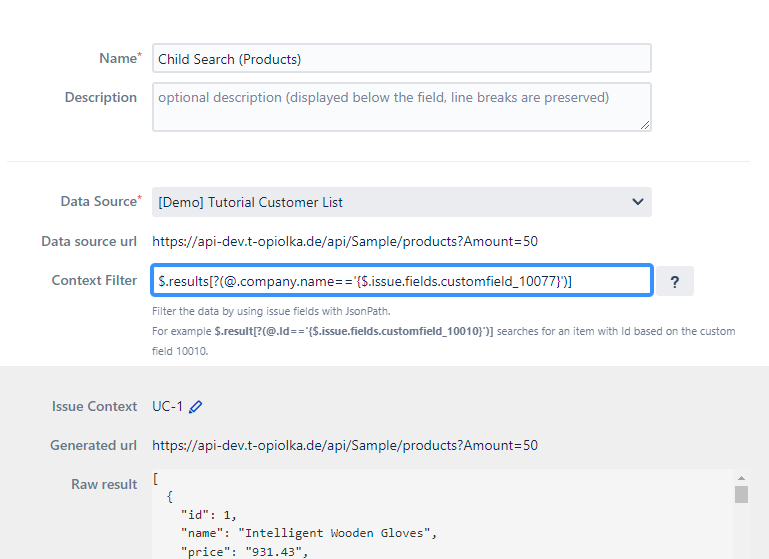Open the Data Source dropdown
Screen dimensions: 769x559
pyautogui.click(x=401, y=202)
